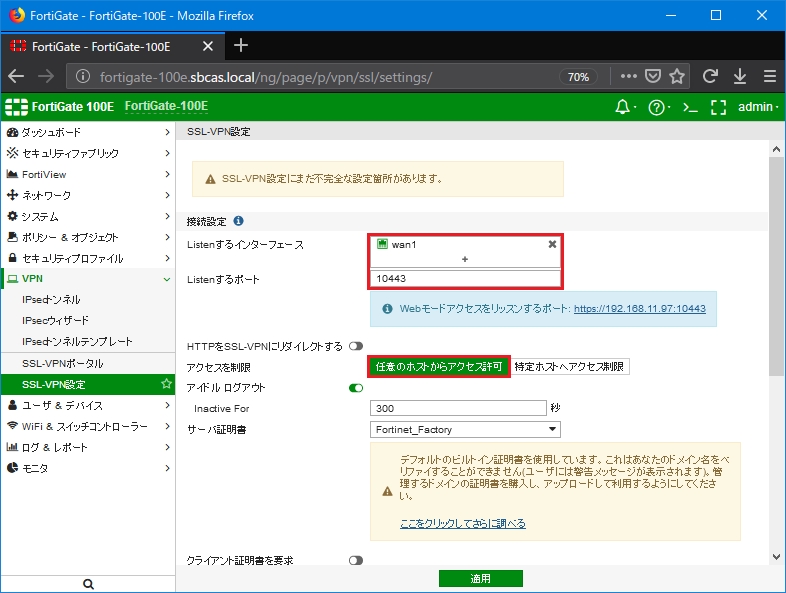Open サーバ証明書 Fortinet_Factory dropdown
Image resolution: width=786 pixels, height=593 pixels.
point(465,430)
